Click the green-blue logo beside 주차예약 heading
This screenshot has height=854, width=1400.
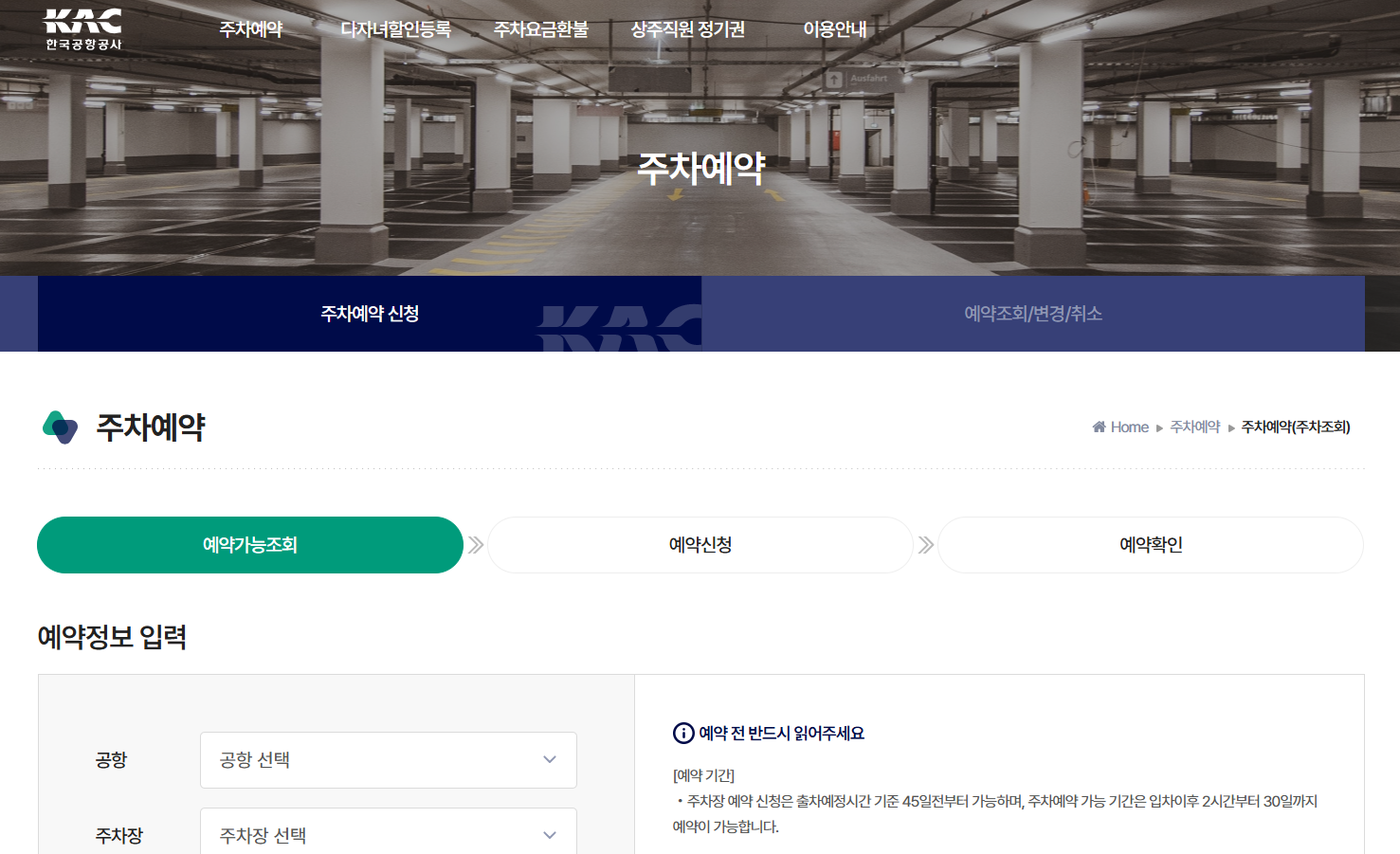60,427
